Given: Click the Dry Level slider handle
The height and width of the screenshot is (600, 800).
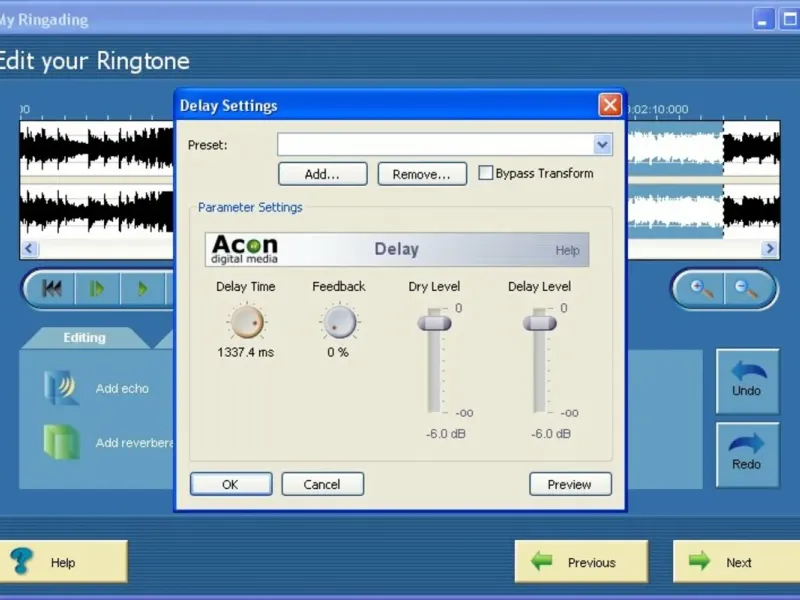Looking at the screenshot, I should tap(434, 323).
